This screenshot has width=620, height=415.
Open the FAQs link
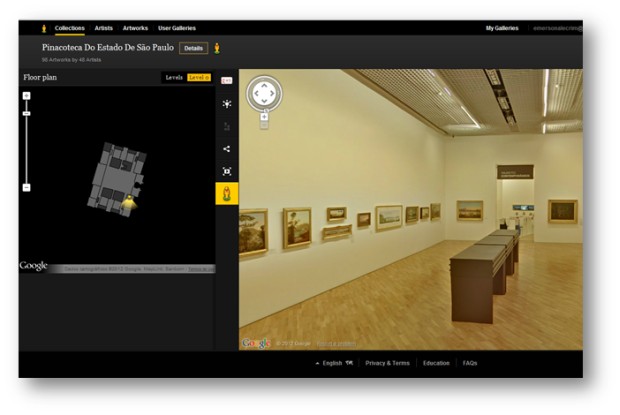[470, 363]
